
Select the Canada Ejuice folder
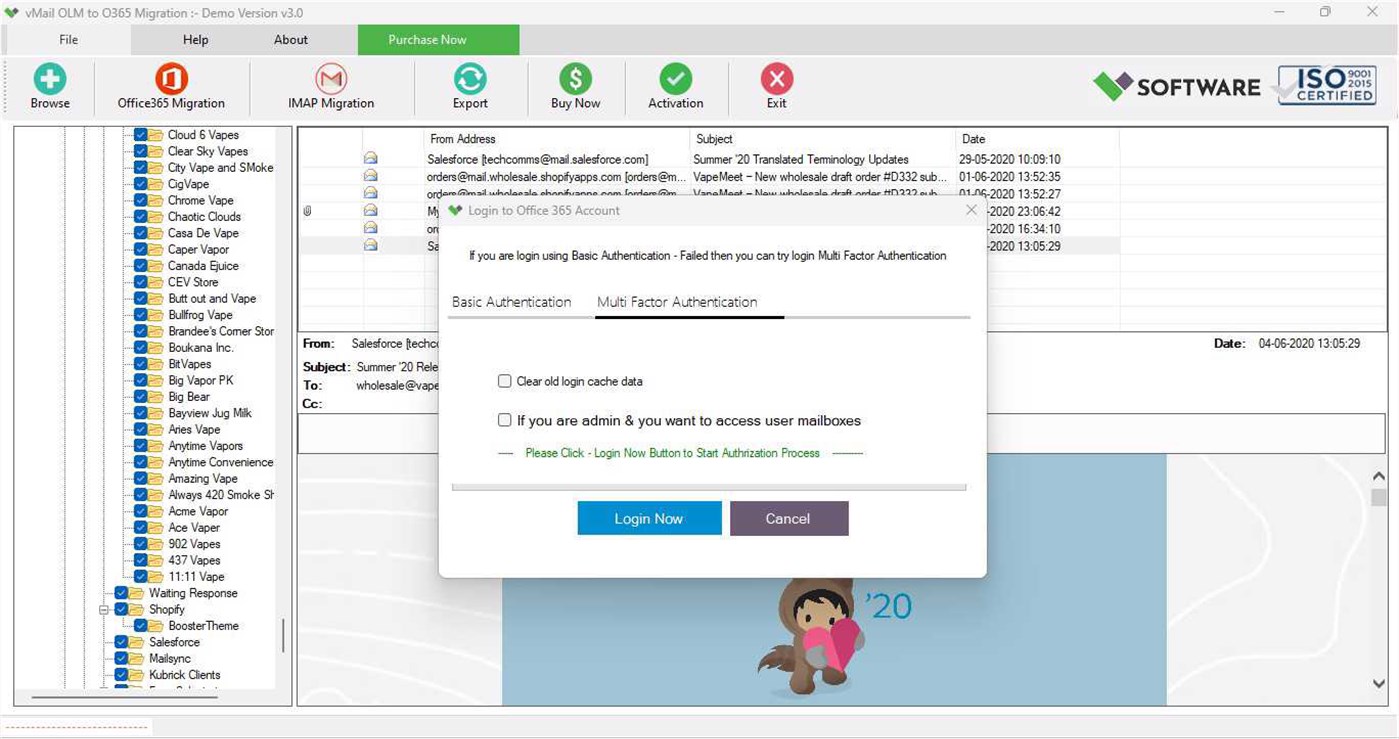[x=203, y=266]
